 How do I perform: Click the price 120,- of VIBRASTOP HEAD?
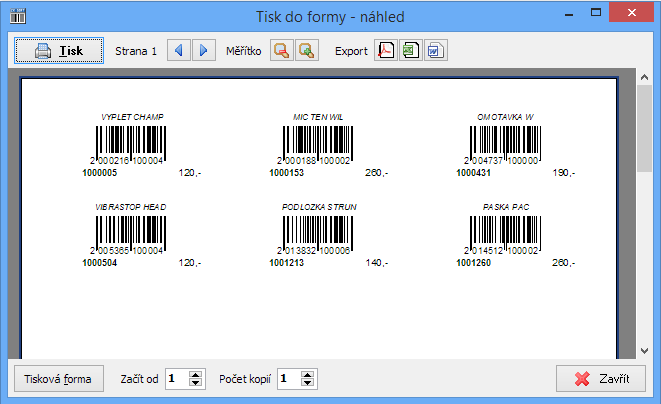(190, 263)
